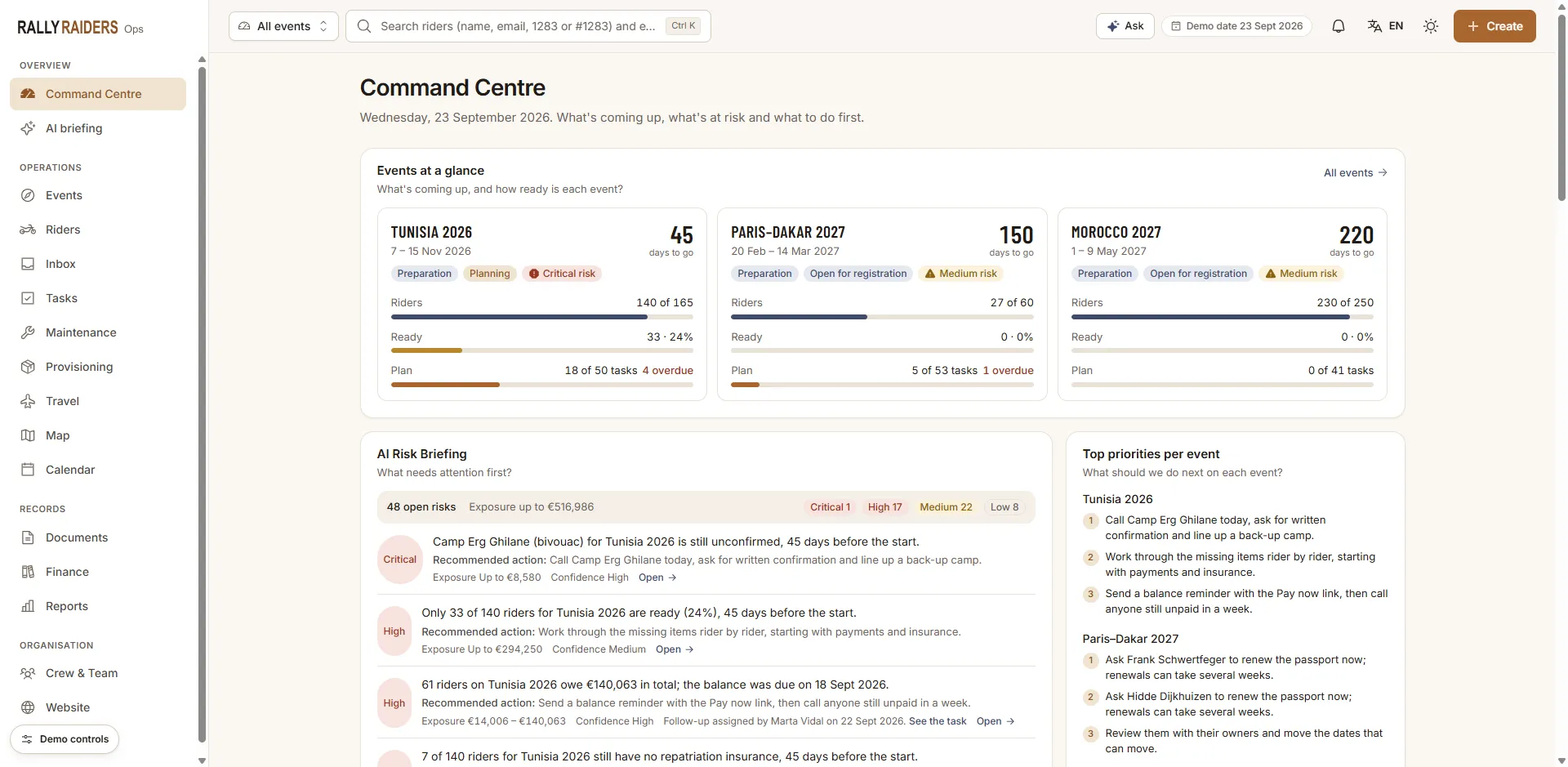The width and height of the screenshot is (1568, 767).
Task: Open the Morocco 2027 card title
Action: click(1116, 233)
